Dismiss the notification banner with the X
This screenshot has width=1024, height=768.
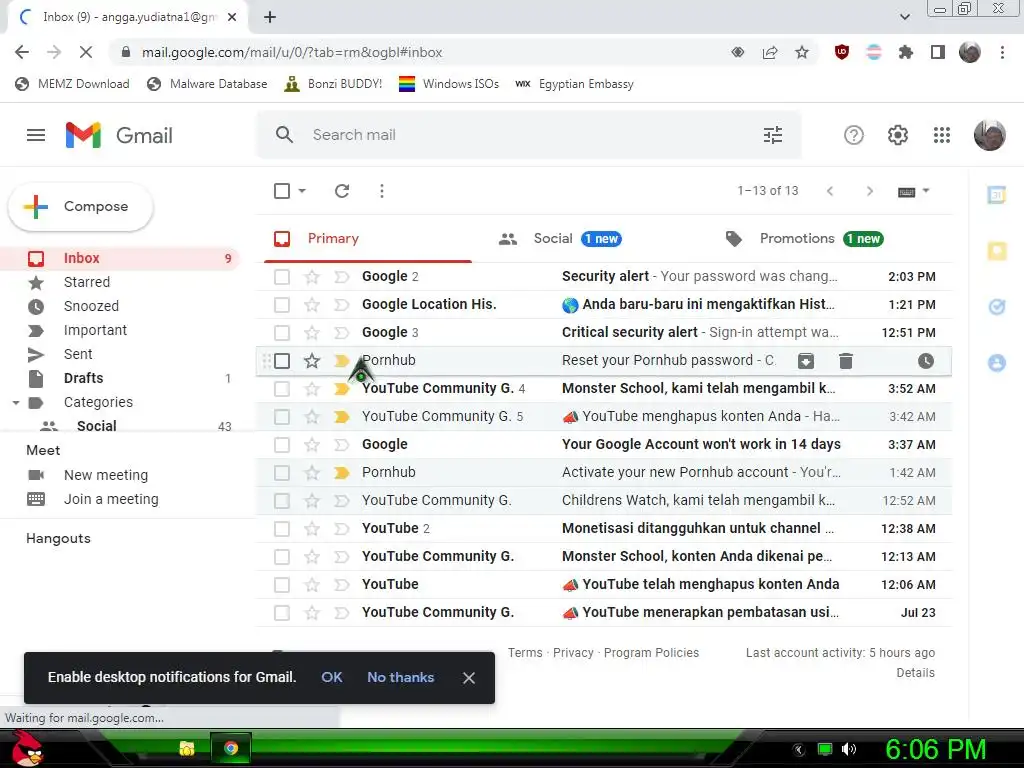pos(468,678)
